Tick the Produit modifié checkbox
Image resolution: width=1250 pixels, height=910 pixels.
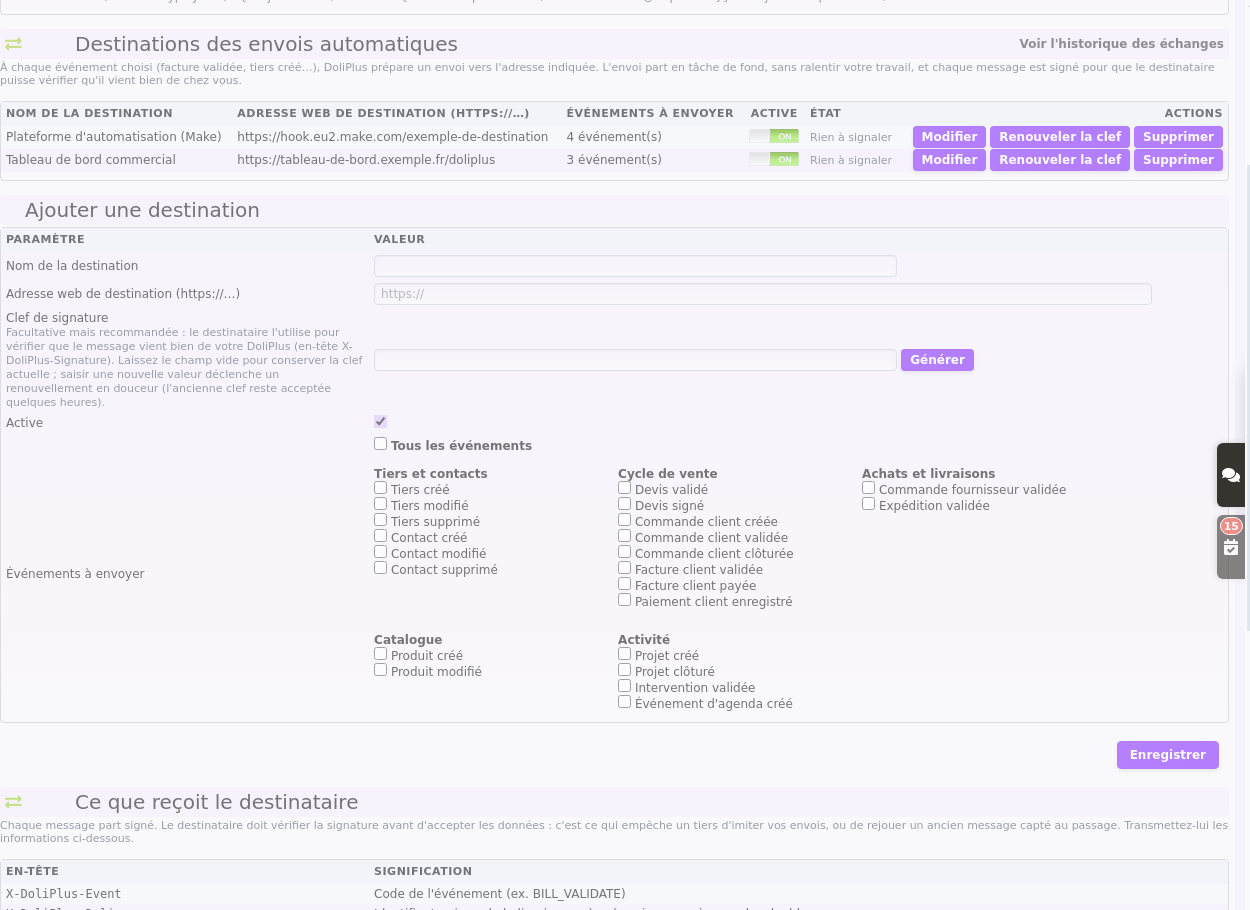(x=380, y=670)
